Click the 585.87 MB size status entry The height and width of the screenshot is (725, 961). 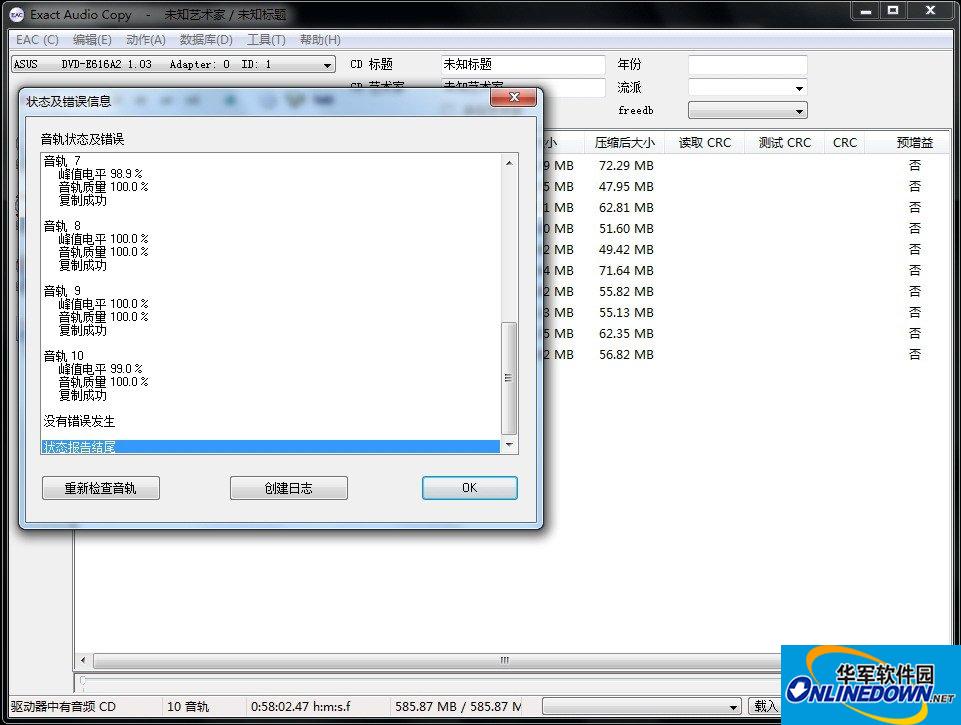[x=457, y=707]
